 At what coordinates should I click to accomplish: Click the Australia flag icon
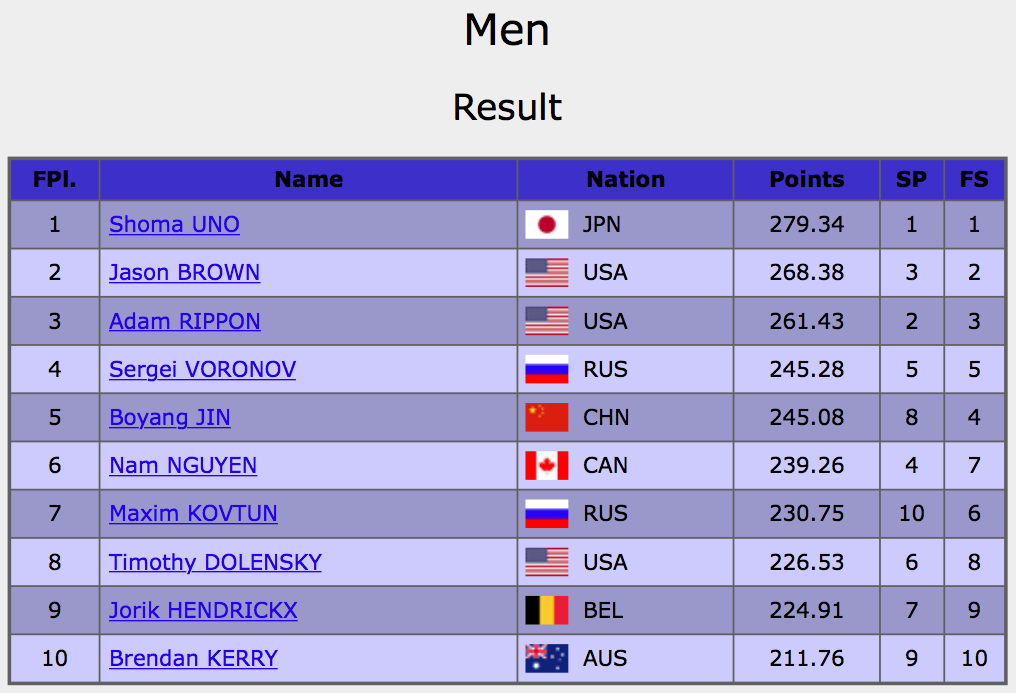[546, 658]
